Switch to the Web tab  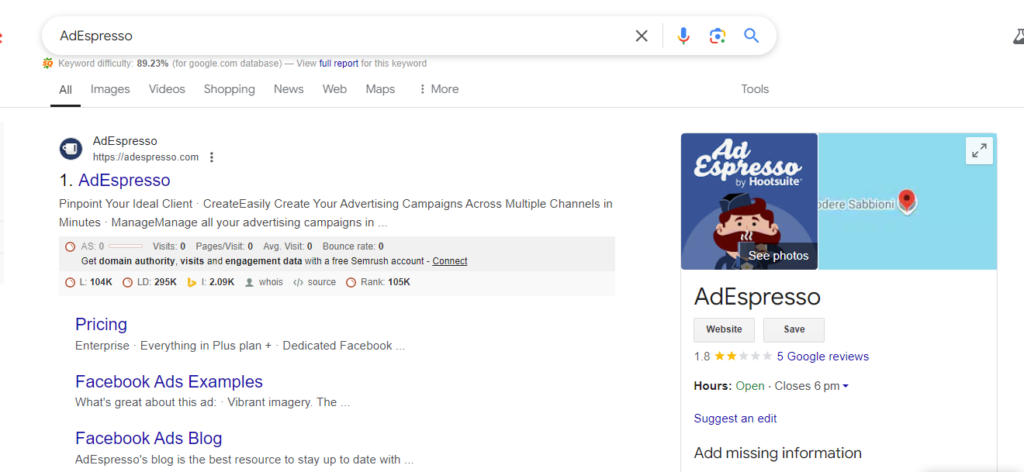click(x=334, y=89)
